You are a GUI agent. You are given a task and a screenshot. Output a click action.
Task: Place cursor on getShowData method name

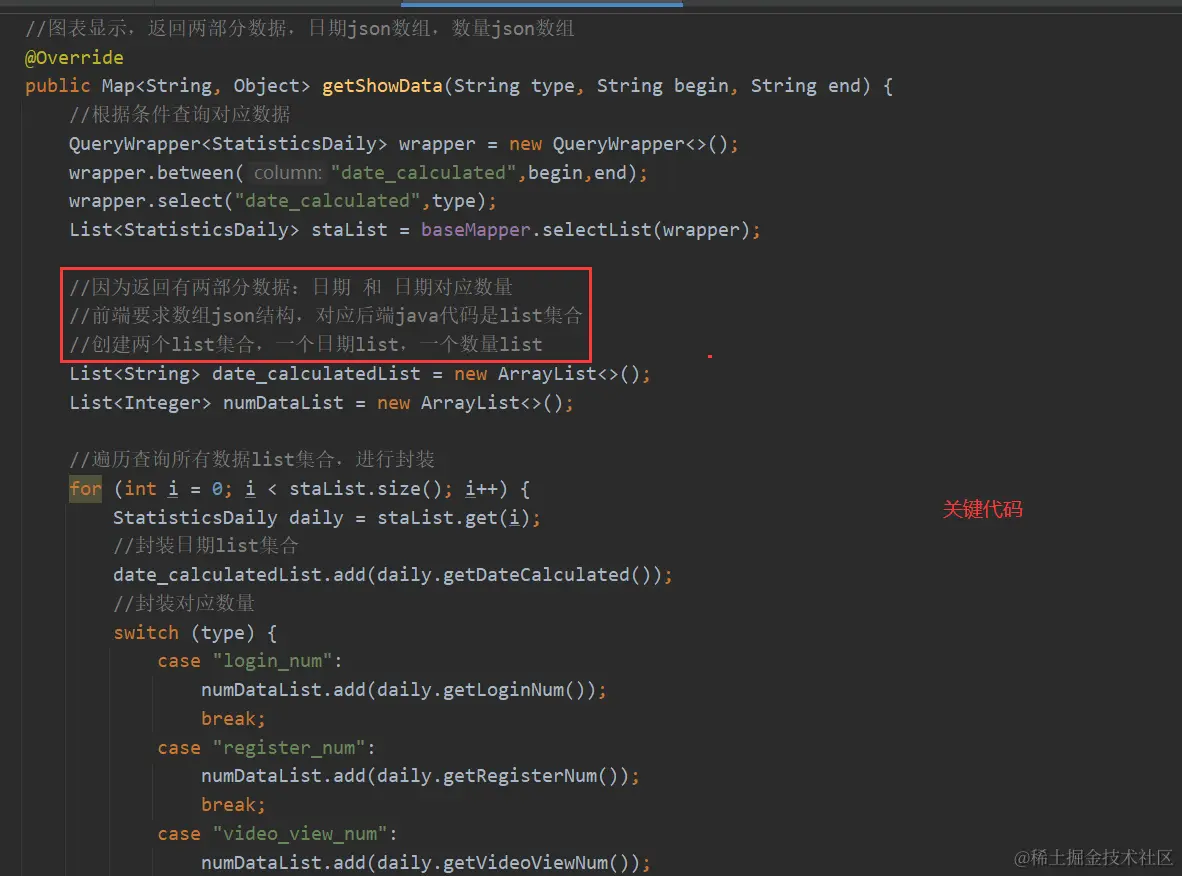click(382, 86)
